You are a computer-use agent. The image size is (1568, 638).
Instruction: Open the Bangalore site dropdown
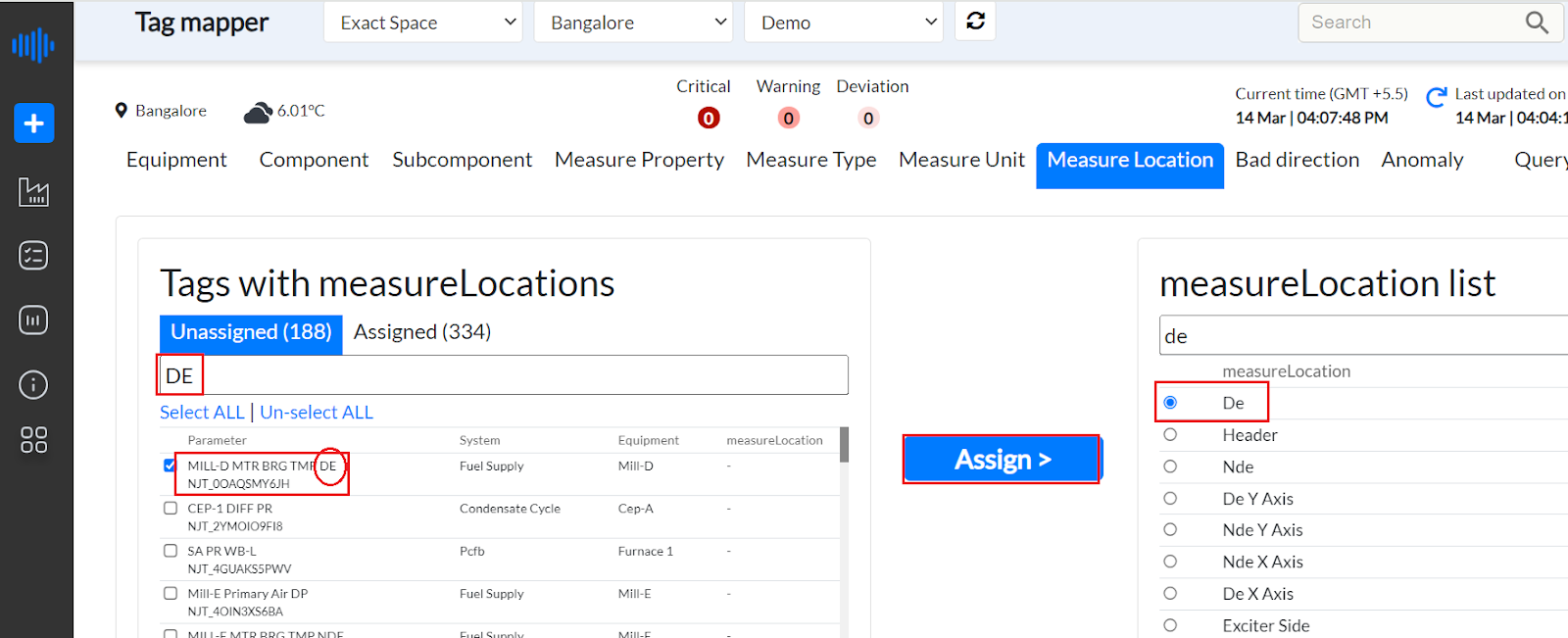click(x=633, y=23)
